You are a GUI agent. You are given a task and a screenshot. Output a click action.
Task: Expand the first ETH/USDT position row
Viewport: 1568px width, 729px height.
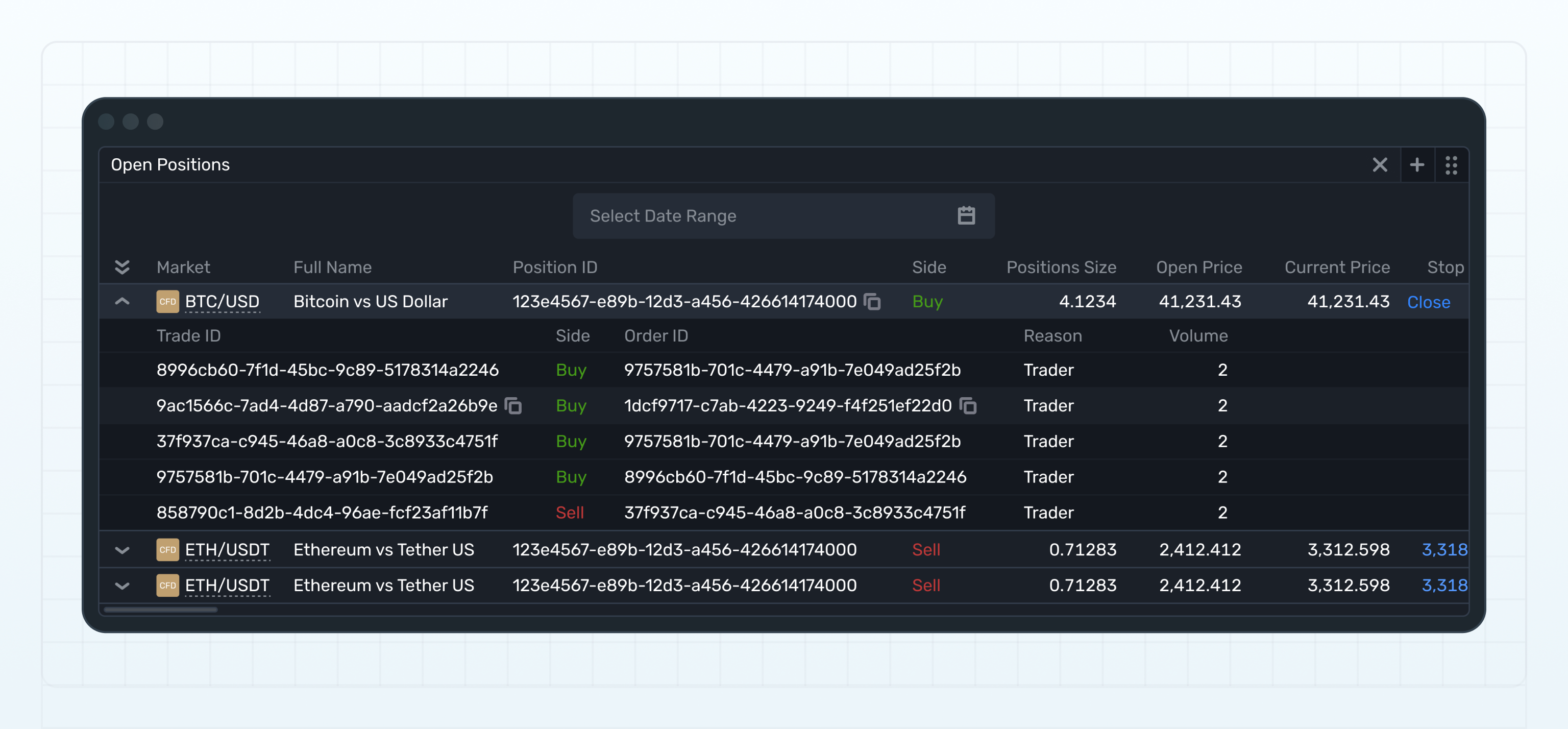(x=122, y=550)
